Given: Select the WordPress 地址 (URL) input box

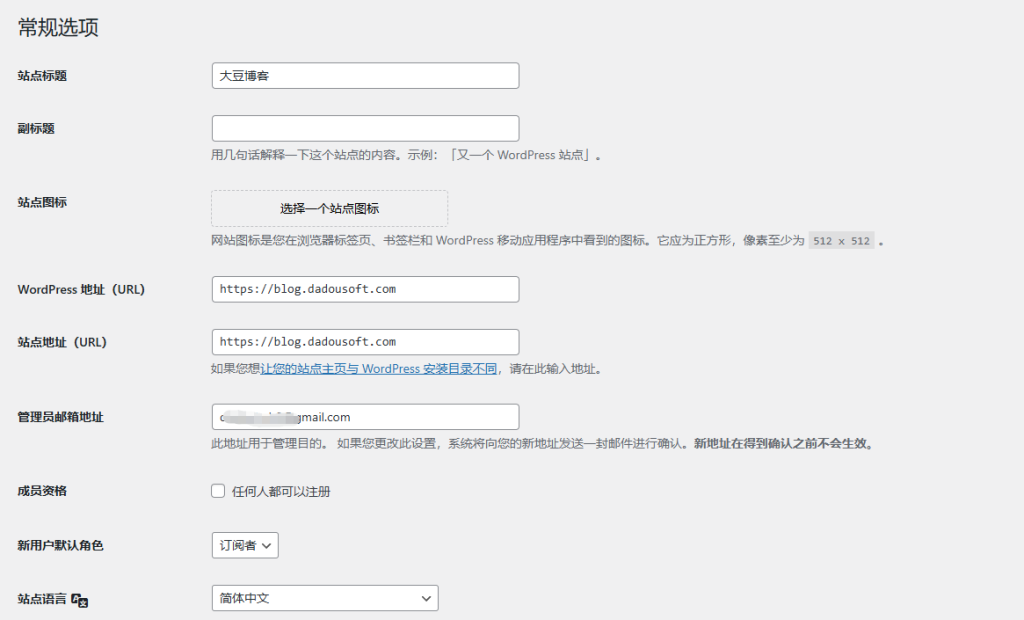Looking at the screenshot, I should [365, 289].
